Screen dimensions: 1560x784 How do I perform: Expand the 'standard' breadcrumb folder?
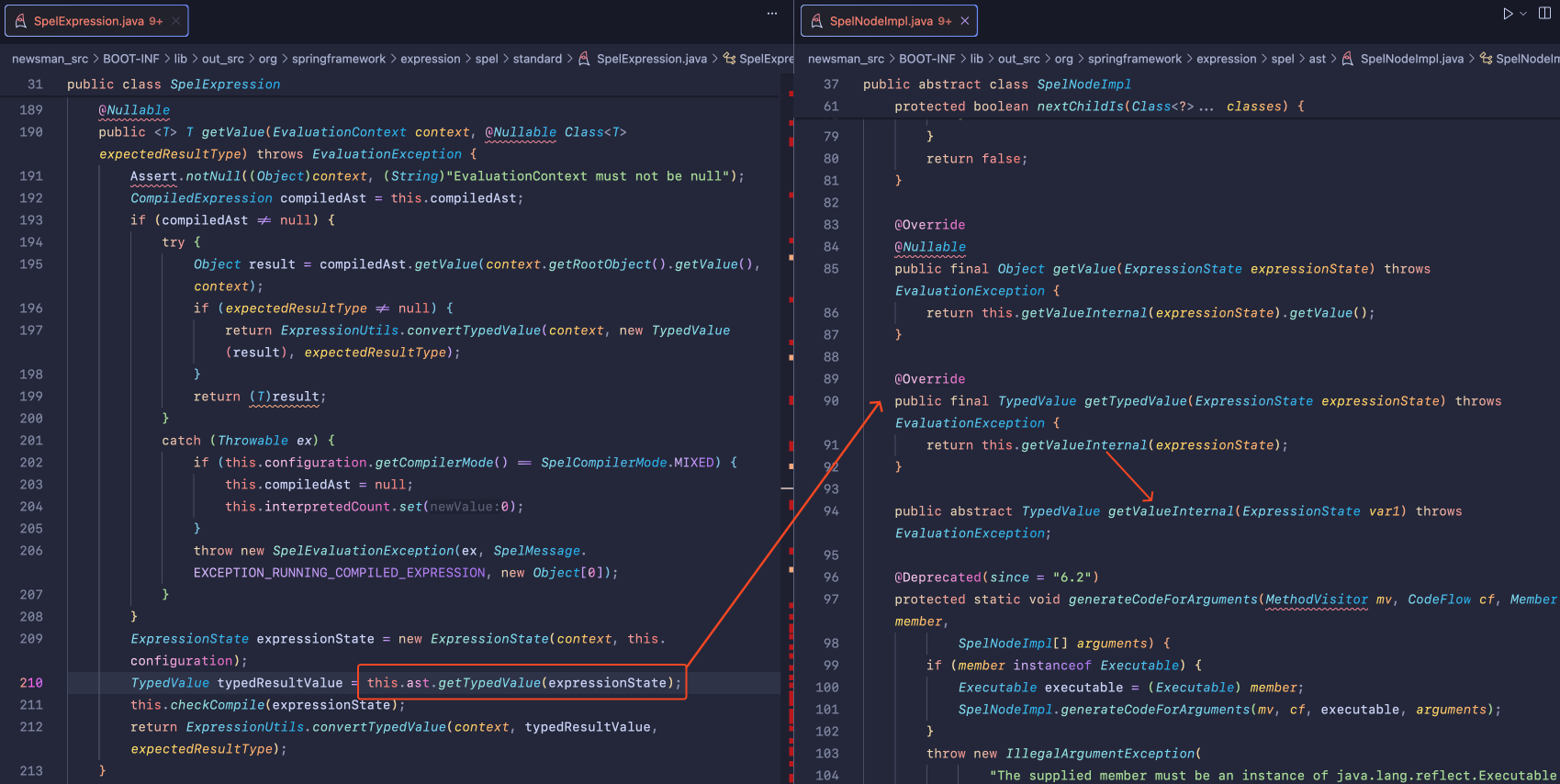pos(537,59)
